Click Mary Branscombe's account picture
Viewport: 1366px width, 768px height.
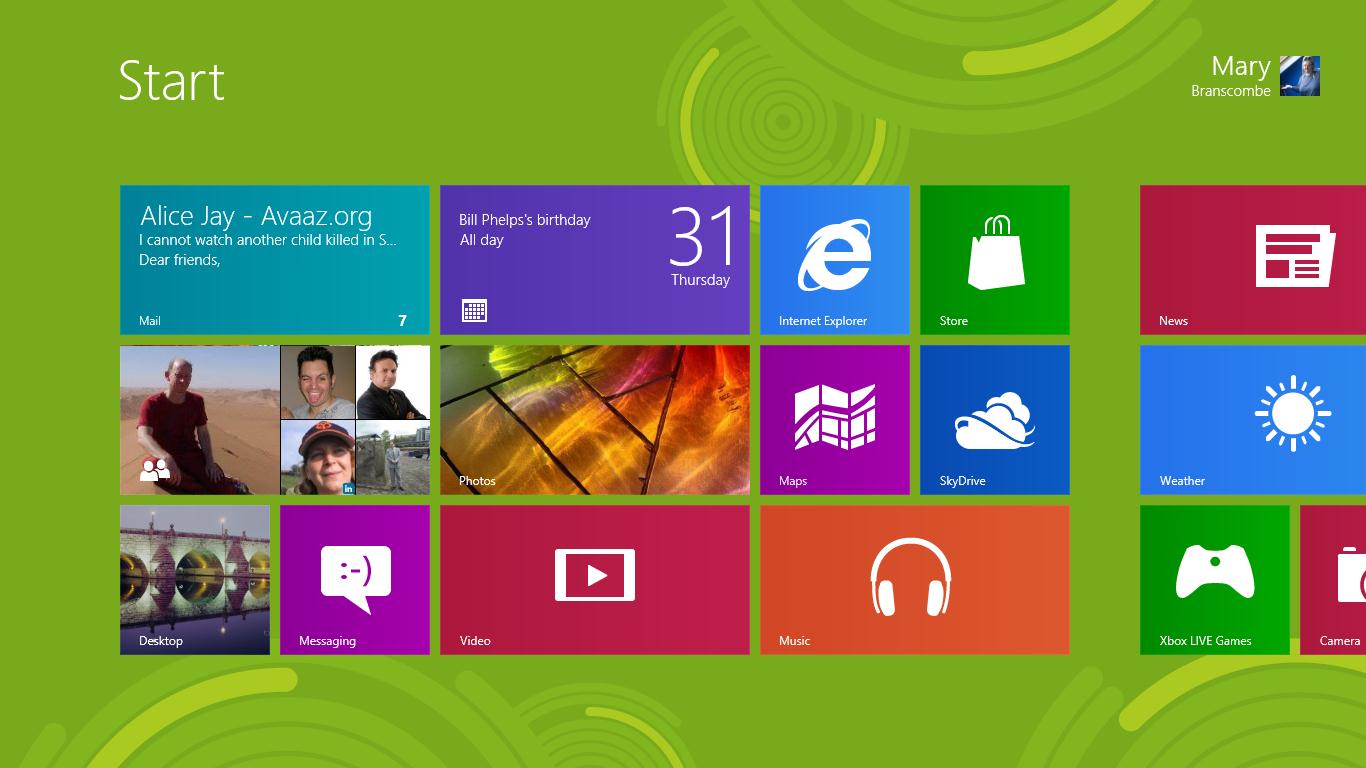pos(1300,76)
